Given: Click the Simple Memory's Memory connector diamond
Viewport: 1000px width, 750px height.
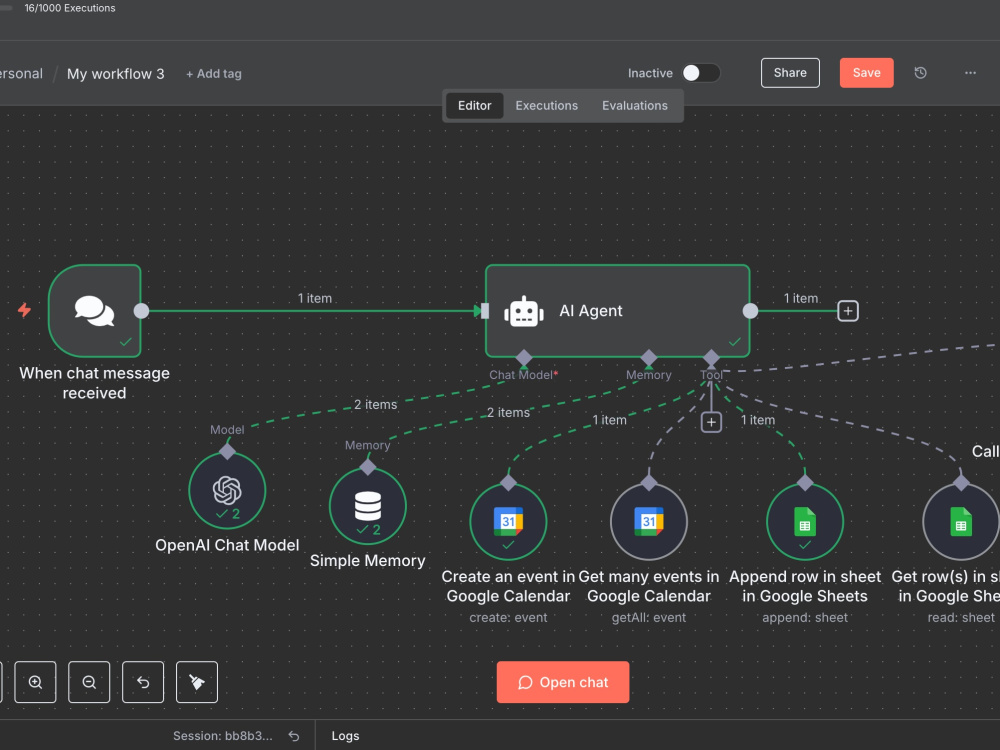Looking at the screenshot, I should point(367,467).
